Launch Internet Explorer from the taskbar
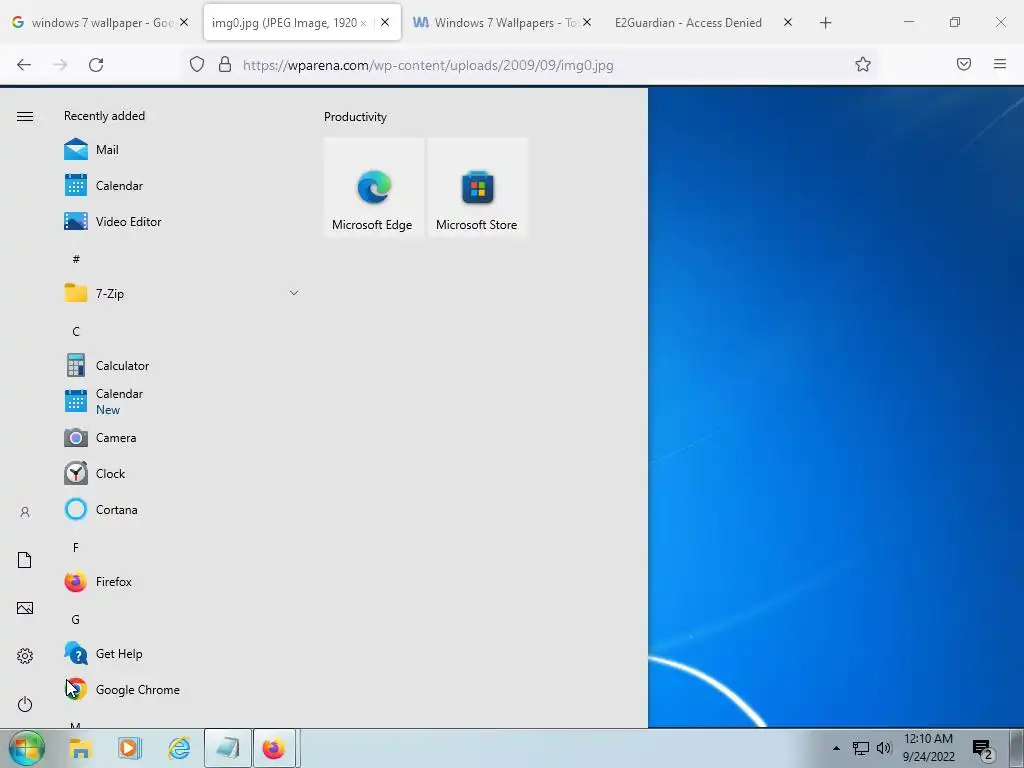This screenshot has height=768, width=1024. [x=178, y=748]
